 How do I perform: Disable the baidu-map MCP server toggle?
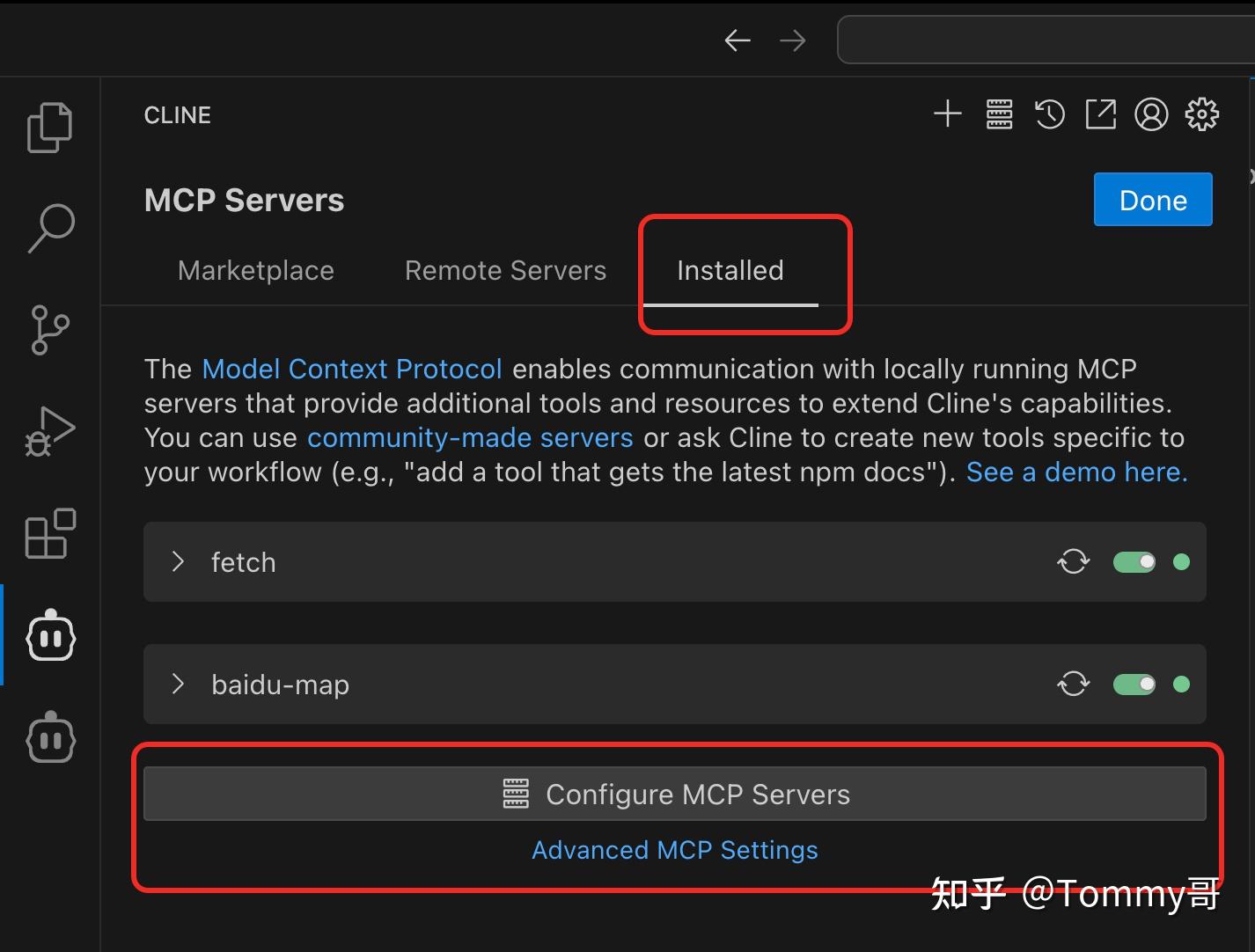(x=1134, y=684)
